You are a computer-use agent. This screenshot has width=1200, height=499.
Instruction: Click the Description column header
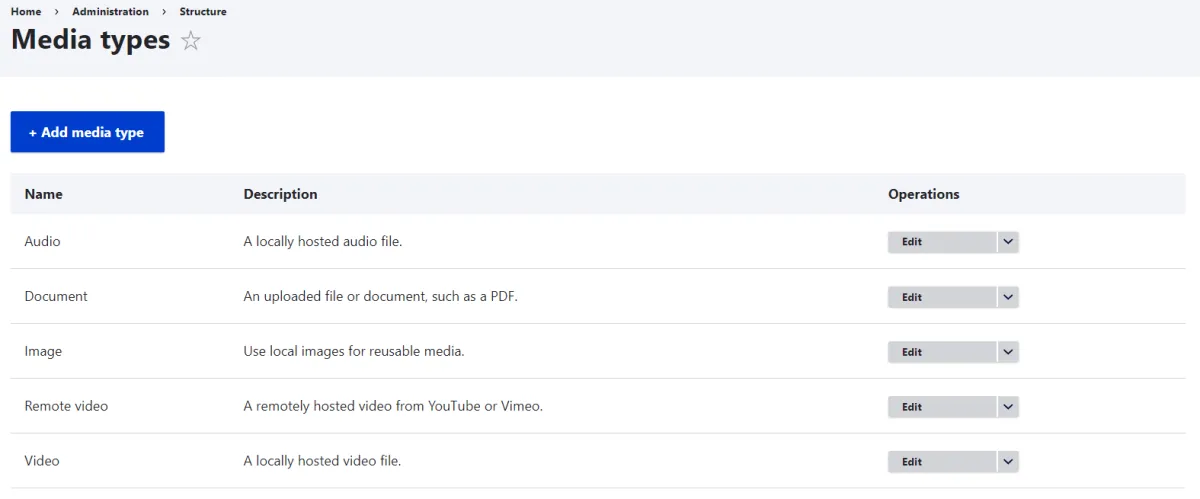280,194
